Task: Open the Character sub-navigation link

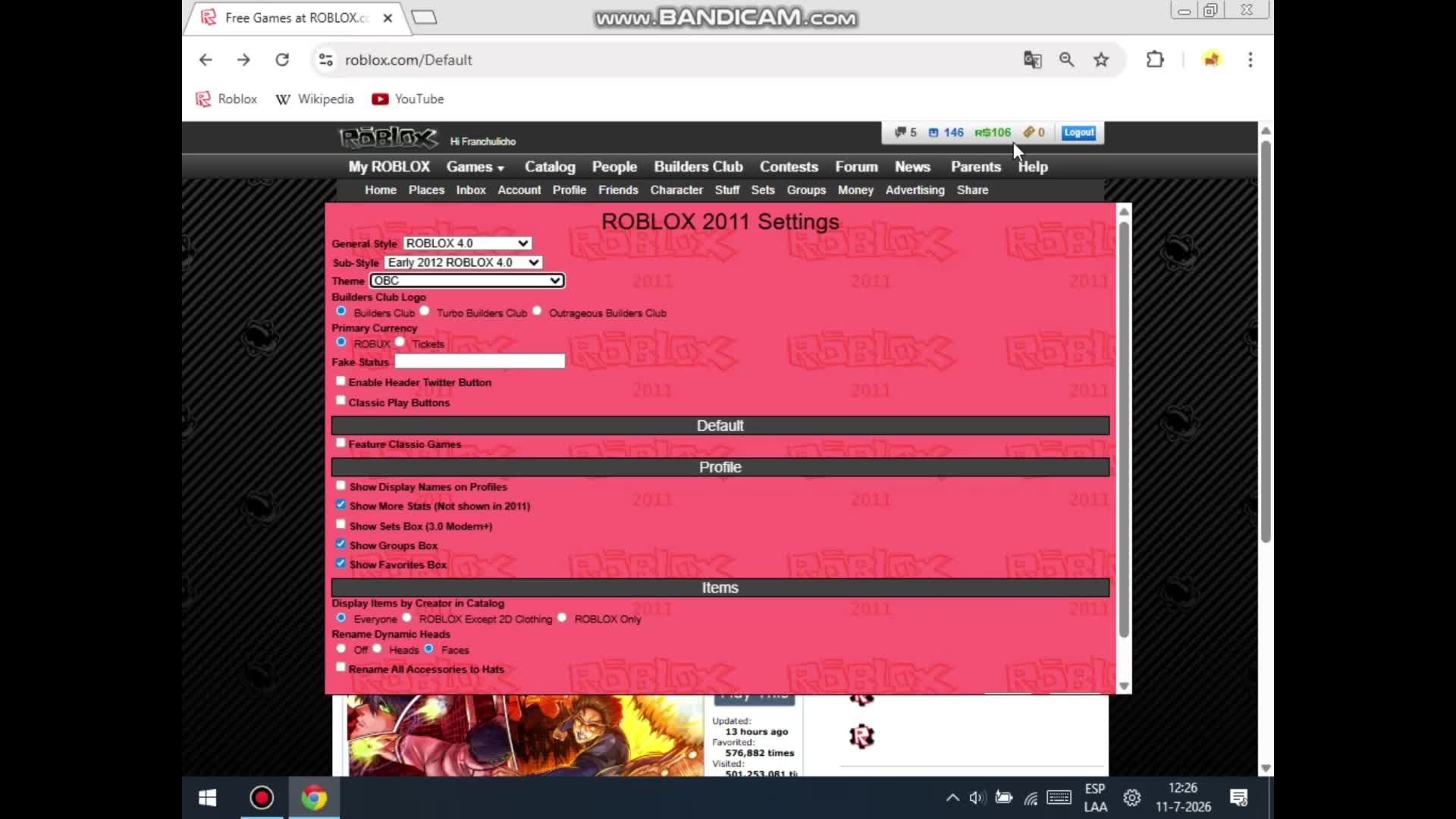Action: tap(676, 190)
